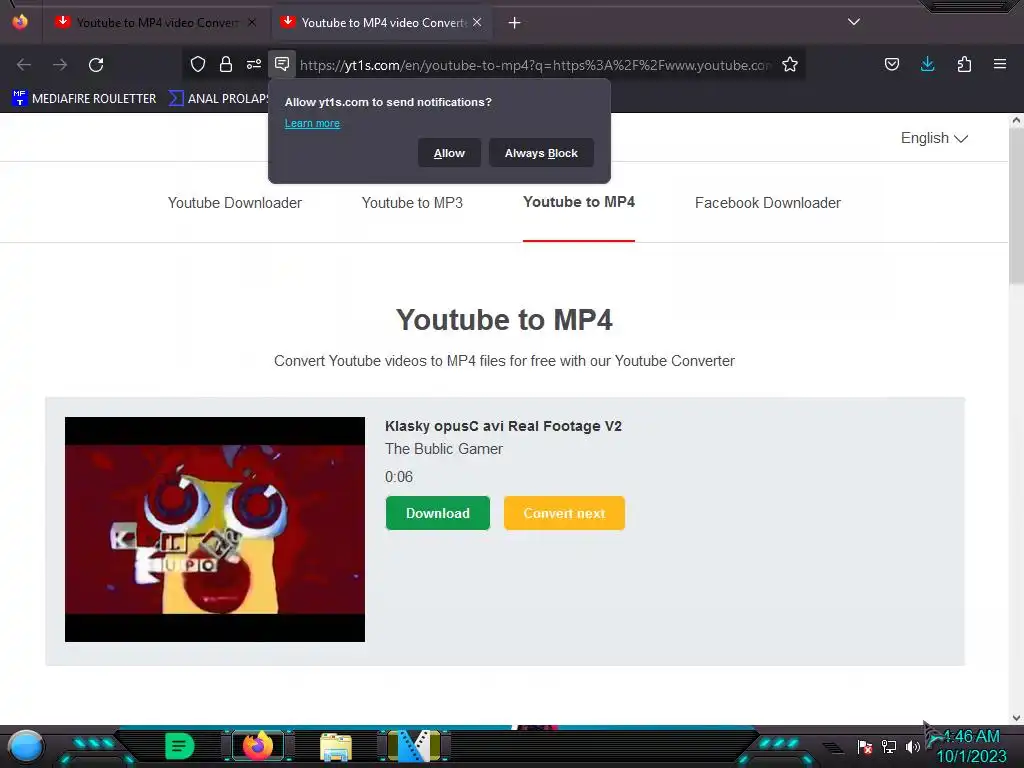The height and width of the screenshot is (768, 1024).
Task: Click the page vertical scrollbar thumb
Action: coord(1016,206)
